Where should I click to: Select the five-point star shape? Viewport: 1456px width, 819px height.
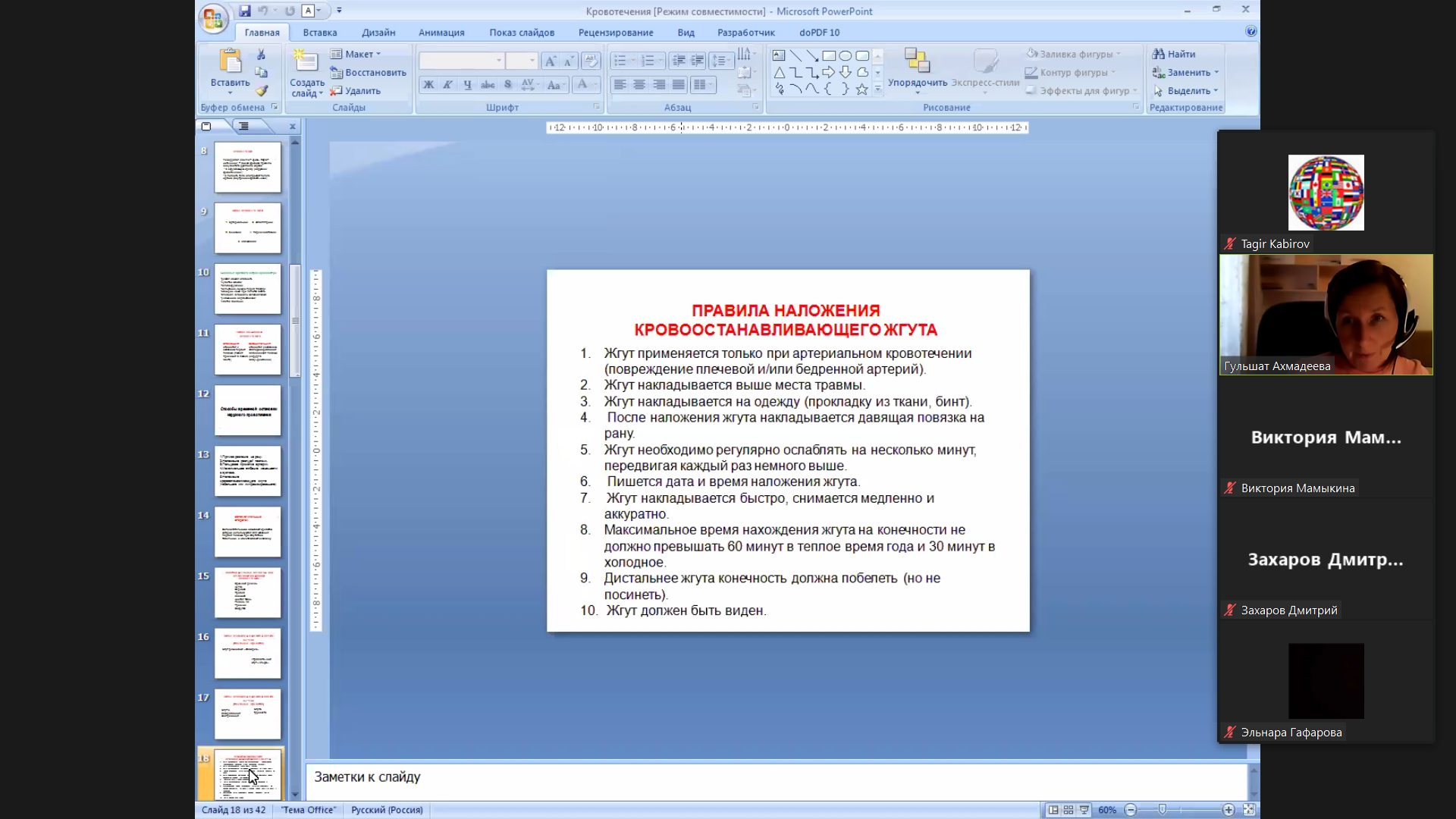click(x=861, y=89)
